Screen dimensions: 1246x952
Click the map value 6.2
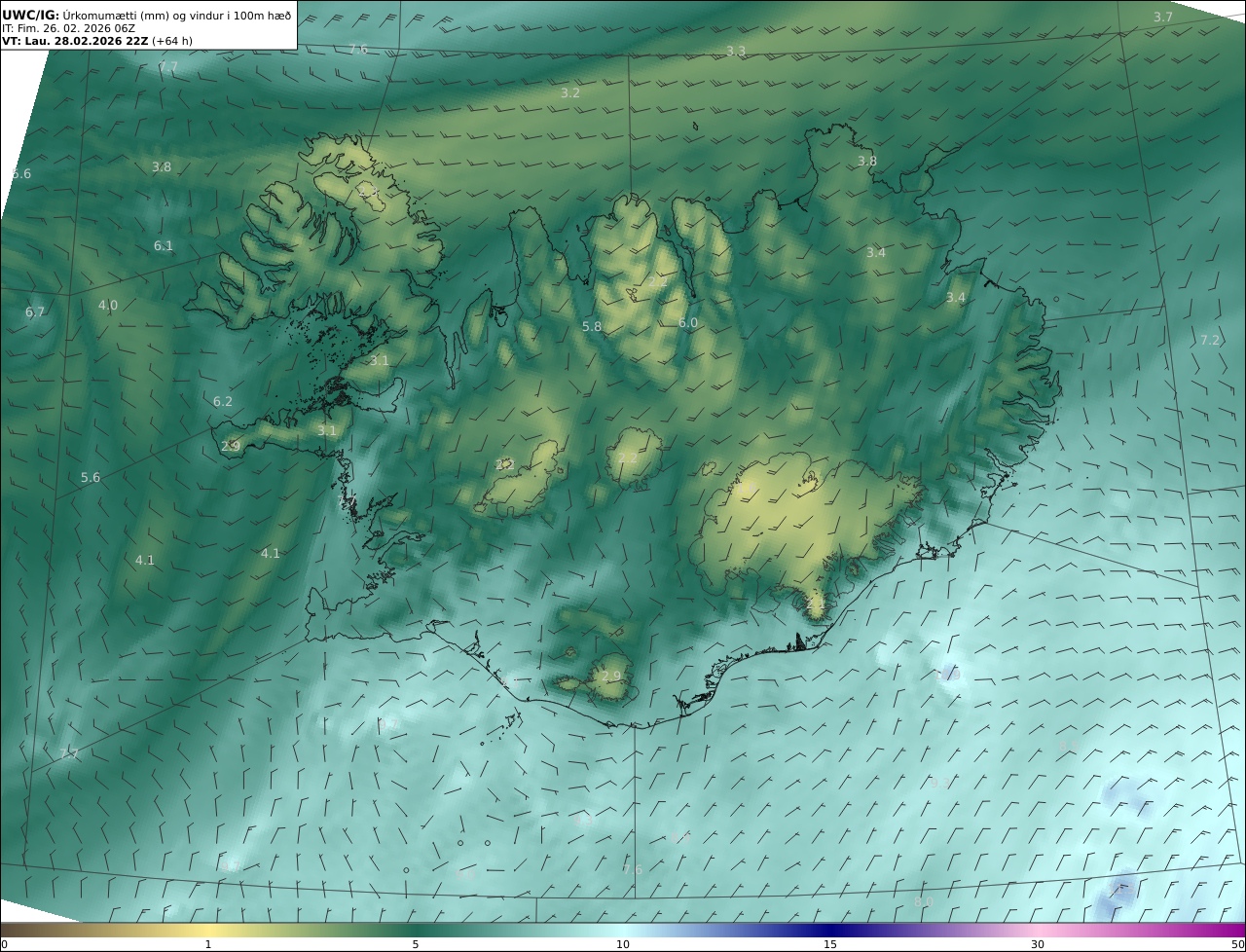pyautogui.click(x=223, y=402)
